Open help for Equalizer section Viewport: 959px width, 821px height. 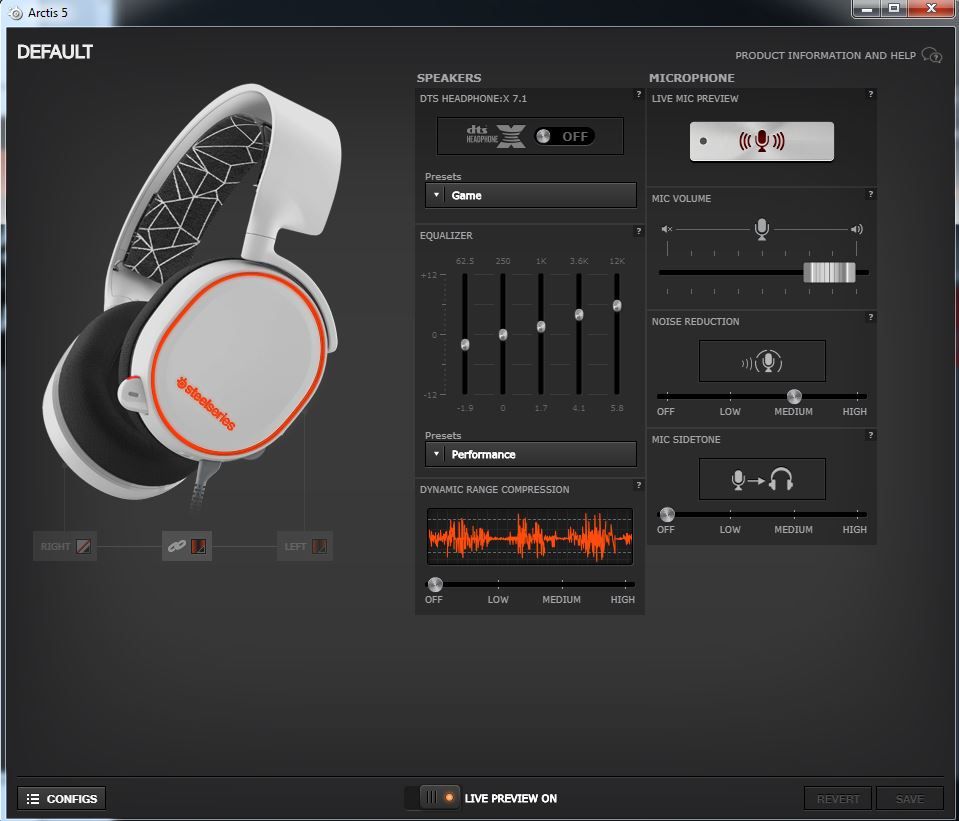[x=639, y=231]
